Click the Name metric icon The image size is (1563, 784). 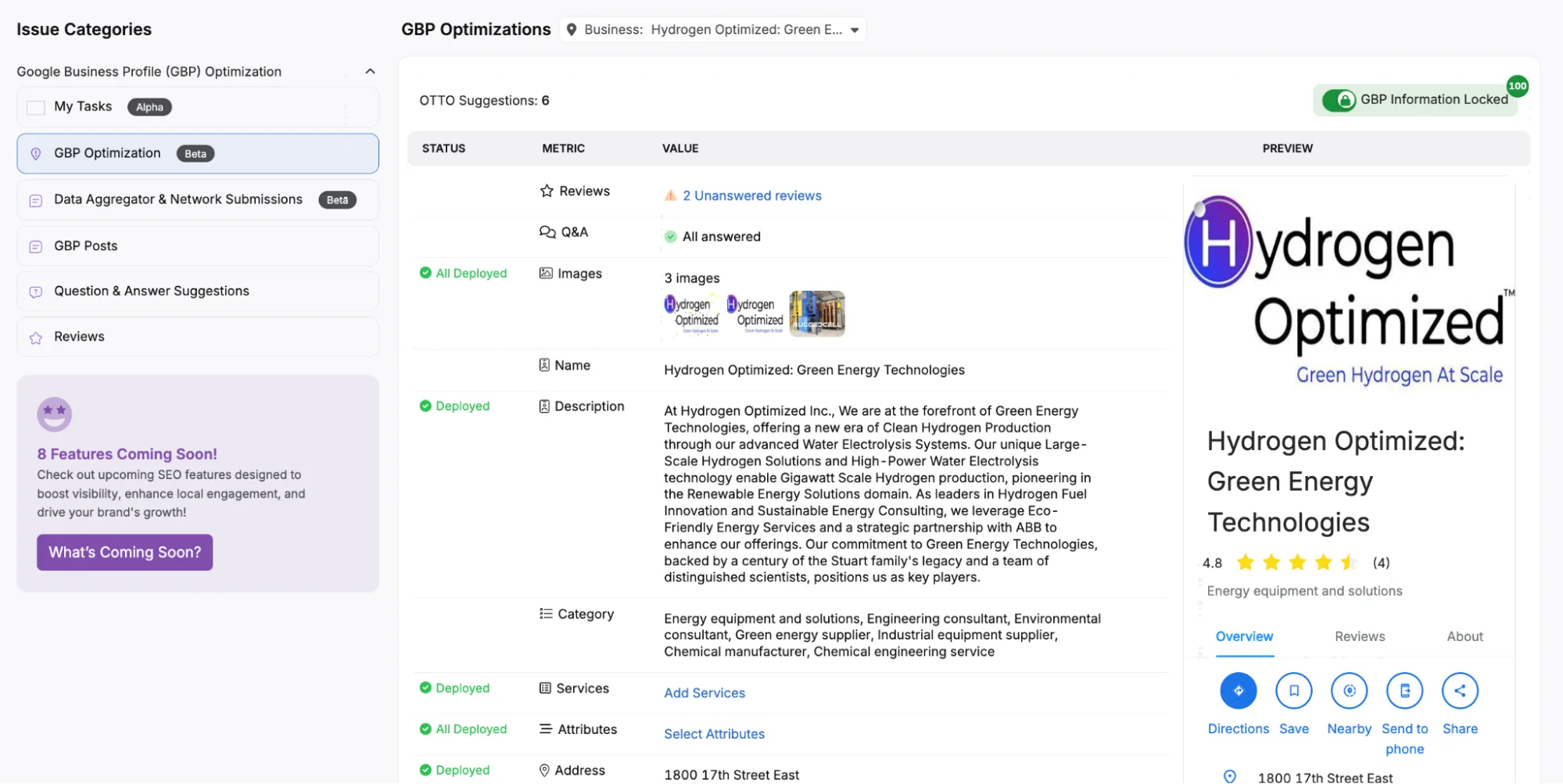pos(544,365)
